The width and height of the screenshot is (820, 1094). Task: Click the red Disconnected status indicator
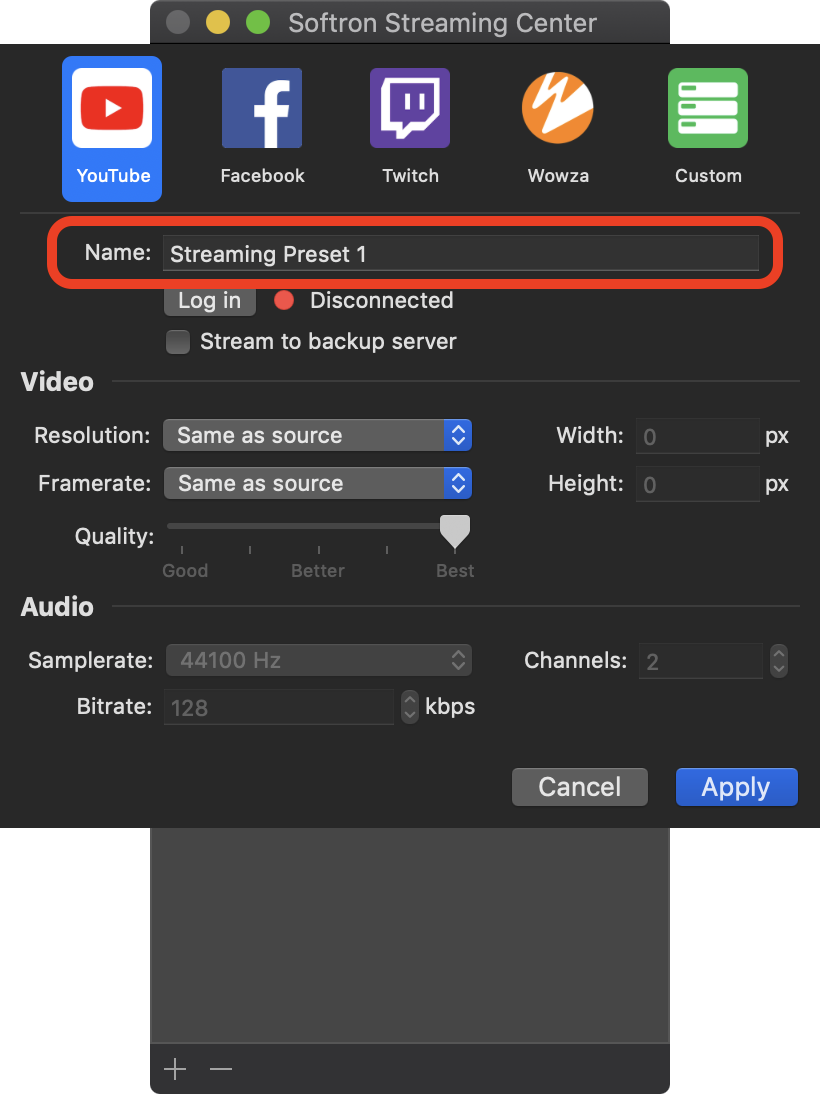pyautogui.click(x=284, y=301)
